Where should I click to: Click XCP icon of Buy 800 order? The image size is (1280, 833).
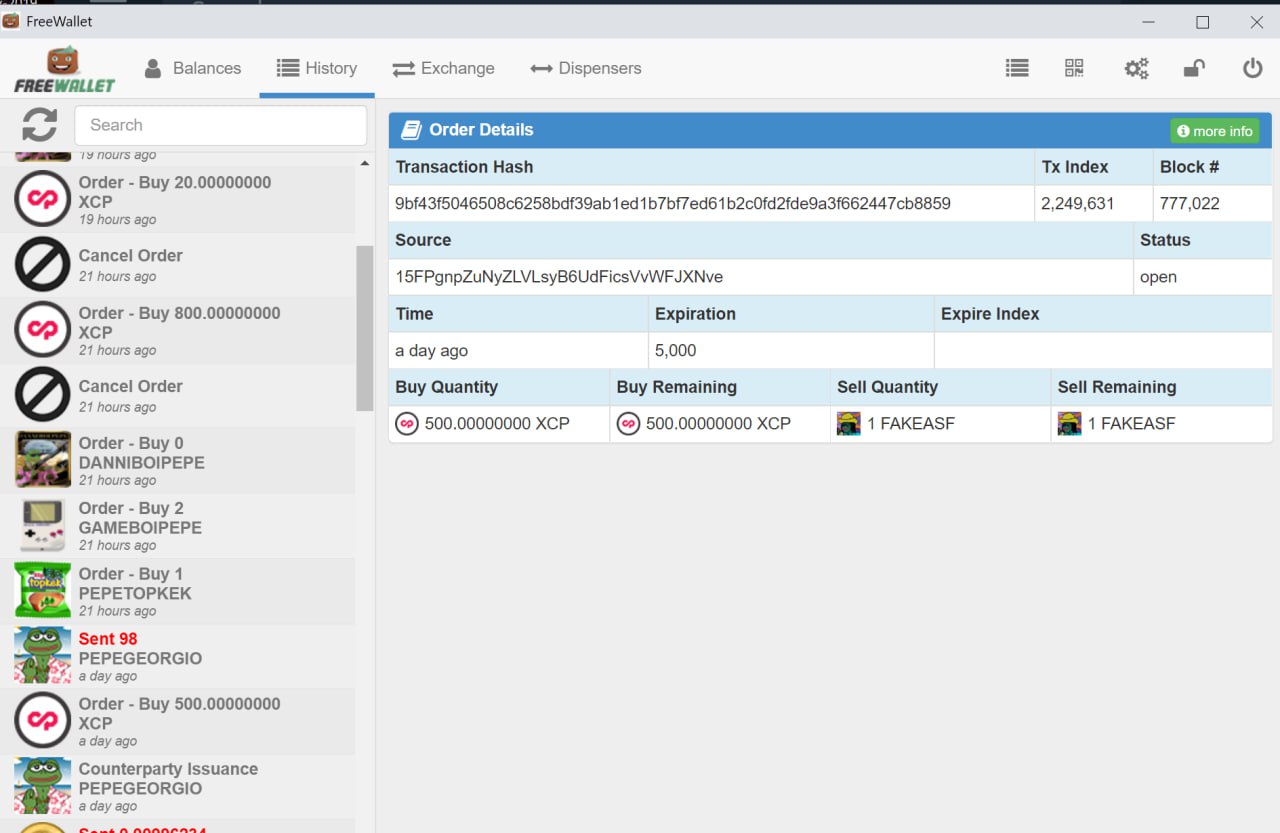[x=43, y=330]
